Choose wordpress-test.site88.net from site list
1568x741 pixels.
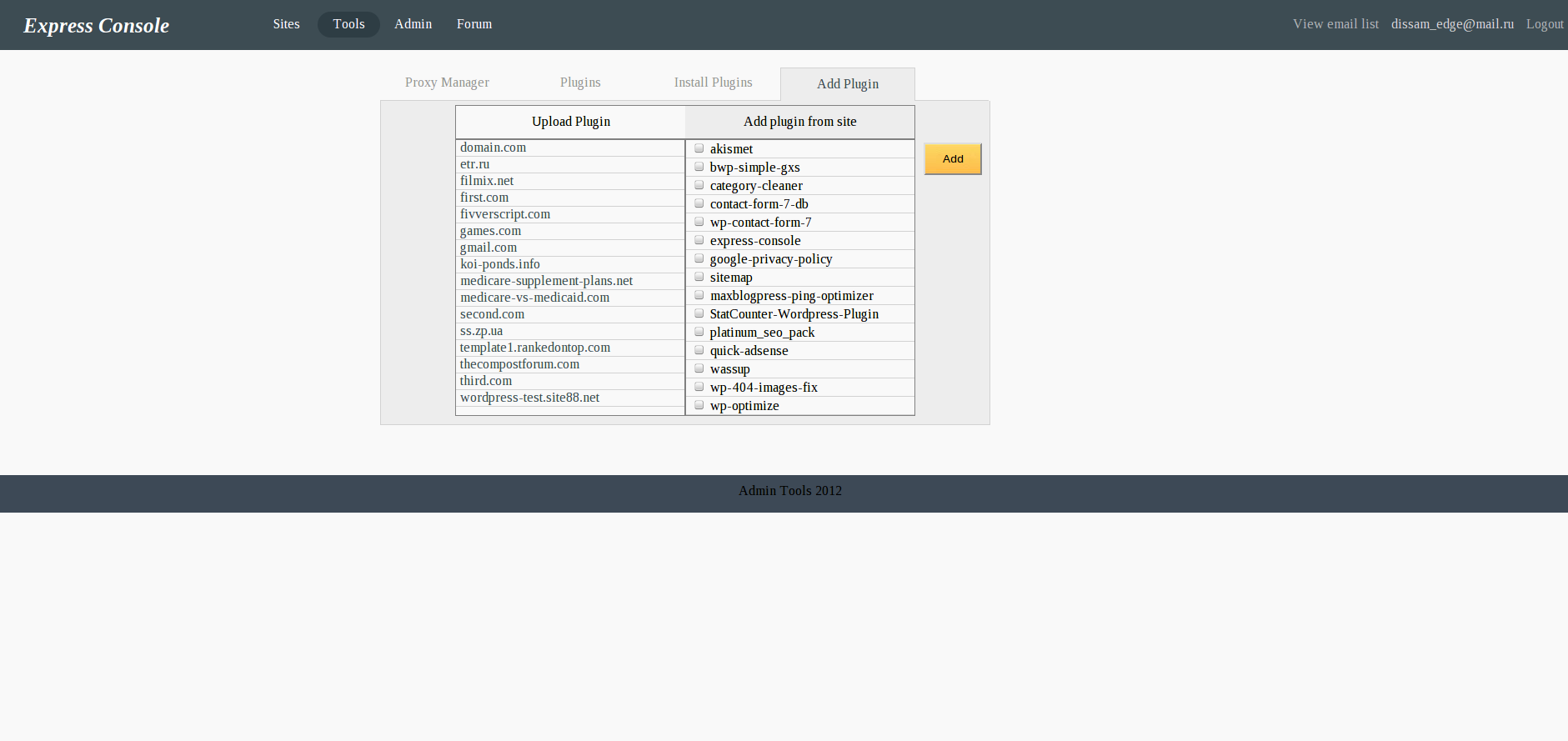pos(529,398)
